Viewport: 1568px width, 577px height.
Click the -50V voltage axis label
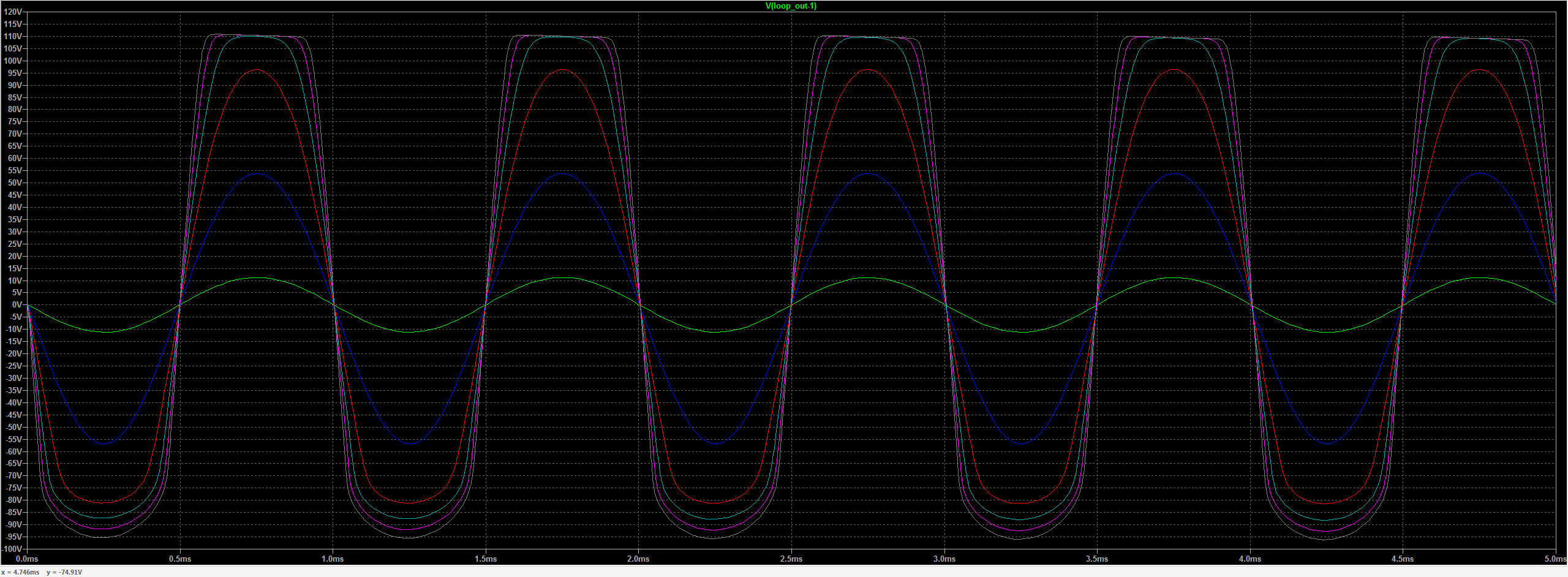click(x=13, y=427)
